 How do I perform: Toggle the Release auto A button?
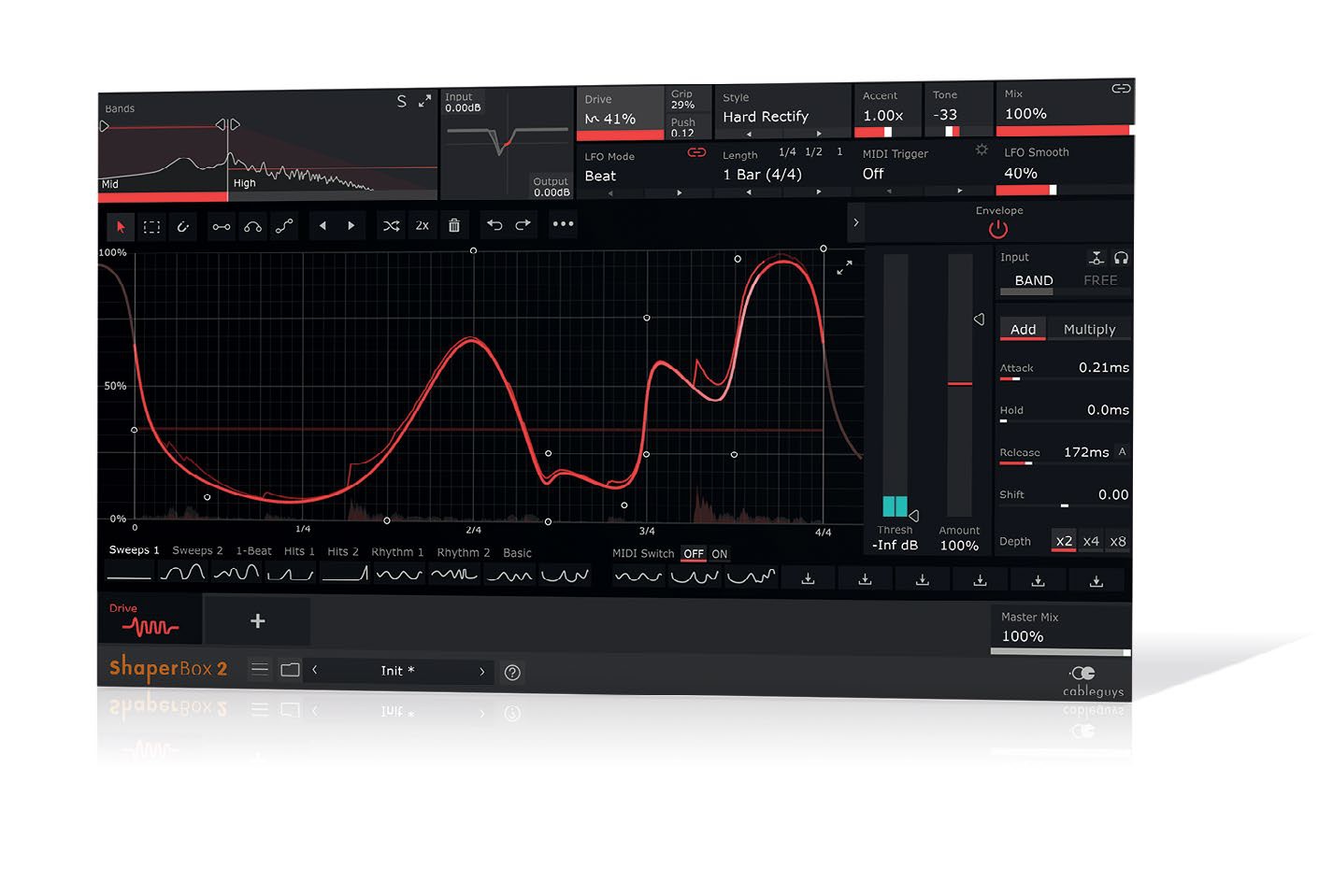point(1122,451)
